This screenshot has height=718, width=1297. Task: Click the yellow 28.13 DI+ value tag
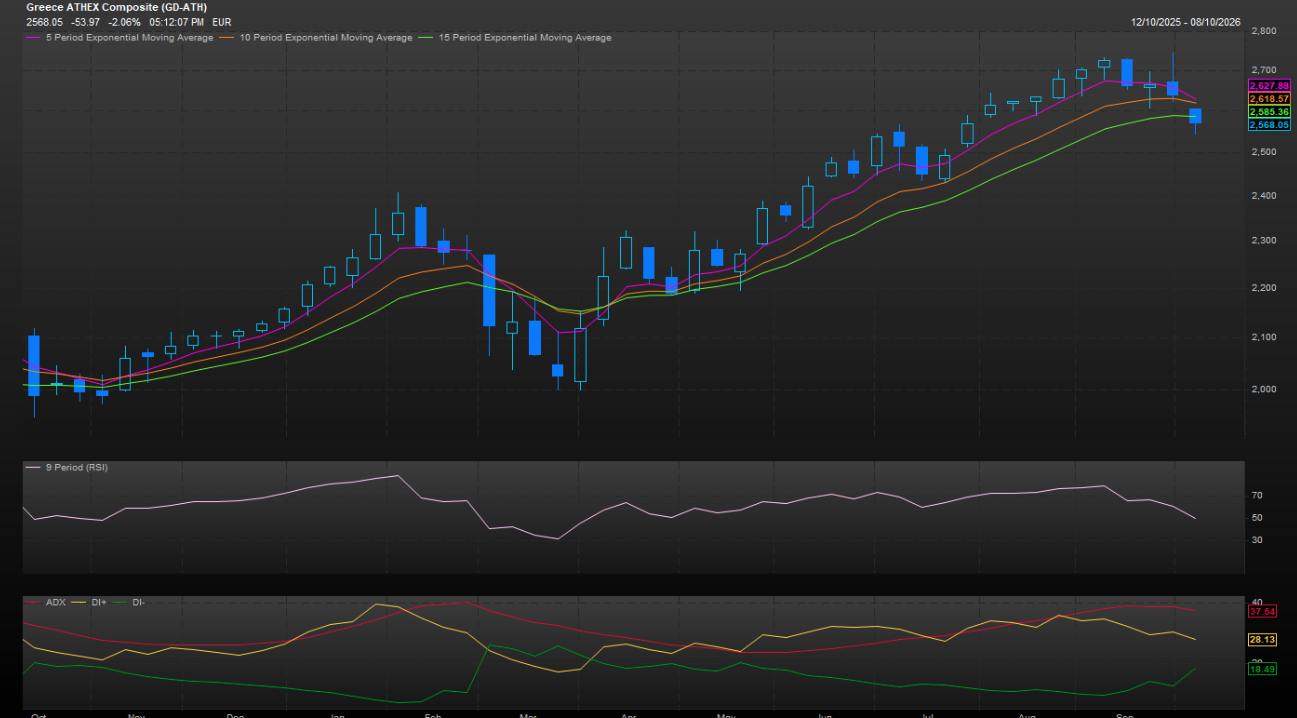pos(1264,639)
